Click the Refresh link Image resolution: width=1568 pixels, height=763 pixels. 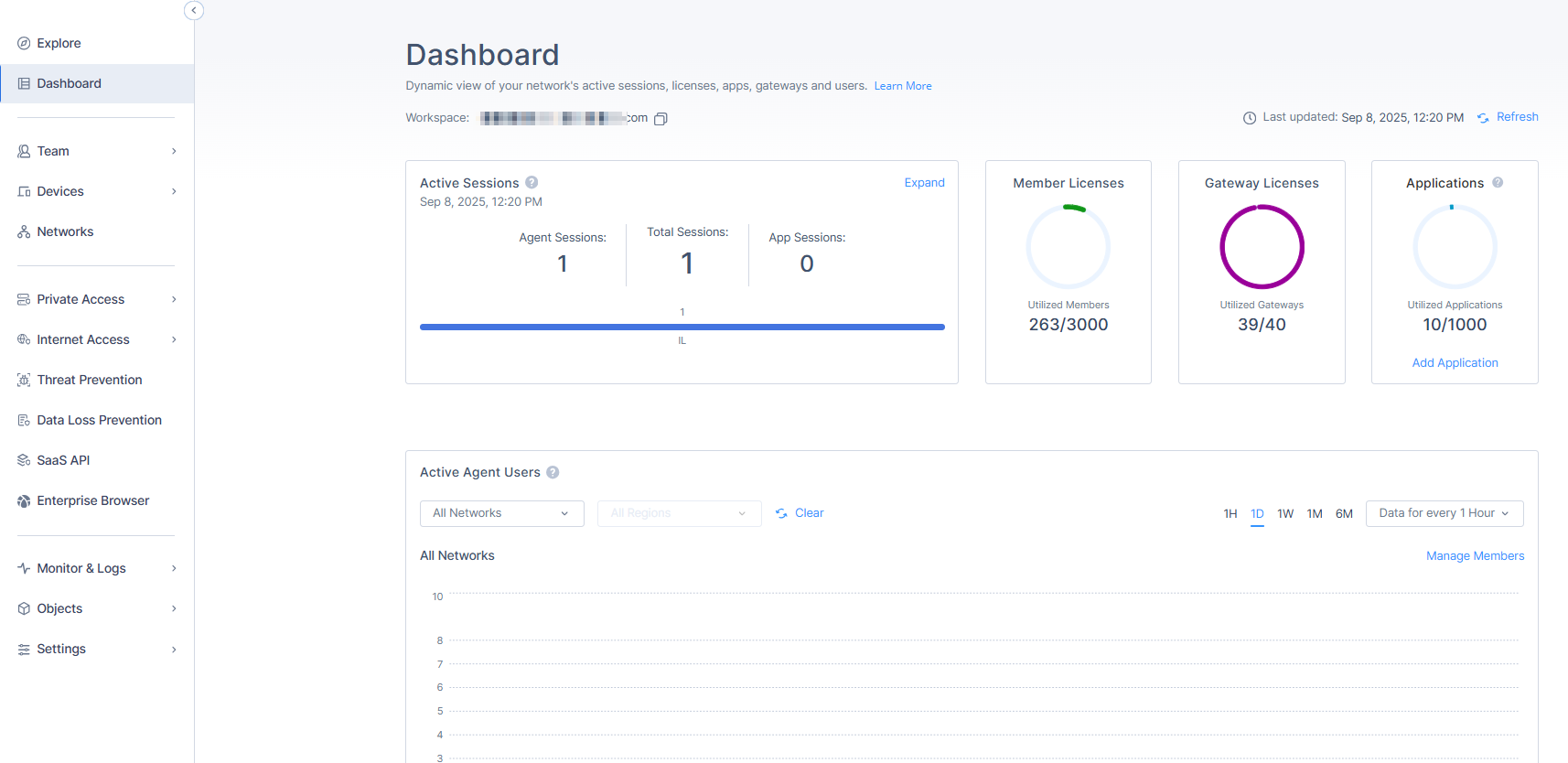(1517, 117)
